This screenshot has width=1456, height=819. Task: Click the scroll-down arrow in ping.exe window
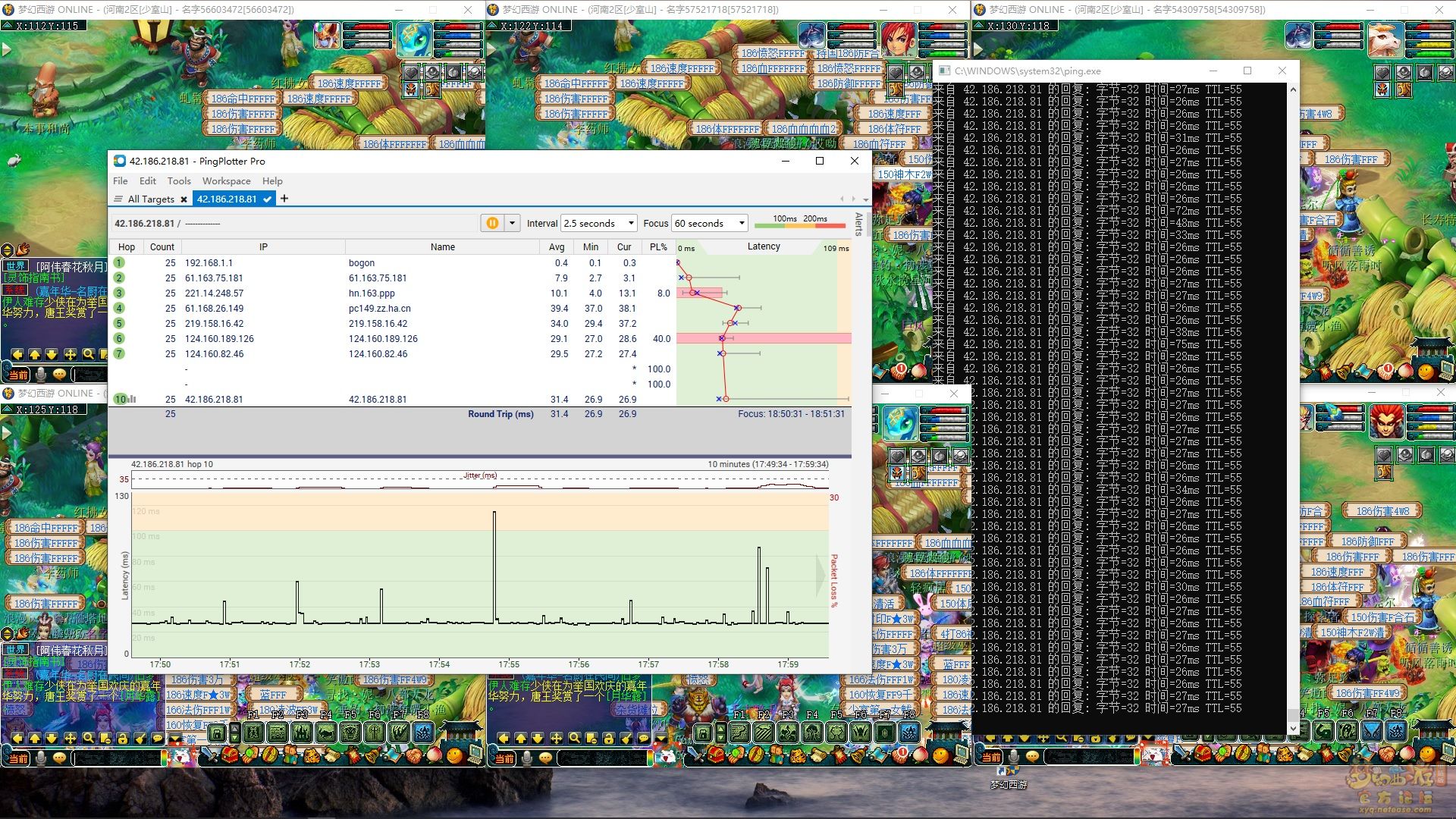coord(1293,729)
